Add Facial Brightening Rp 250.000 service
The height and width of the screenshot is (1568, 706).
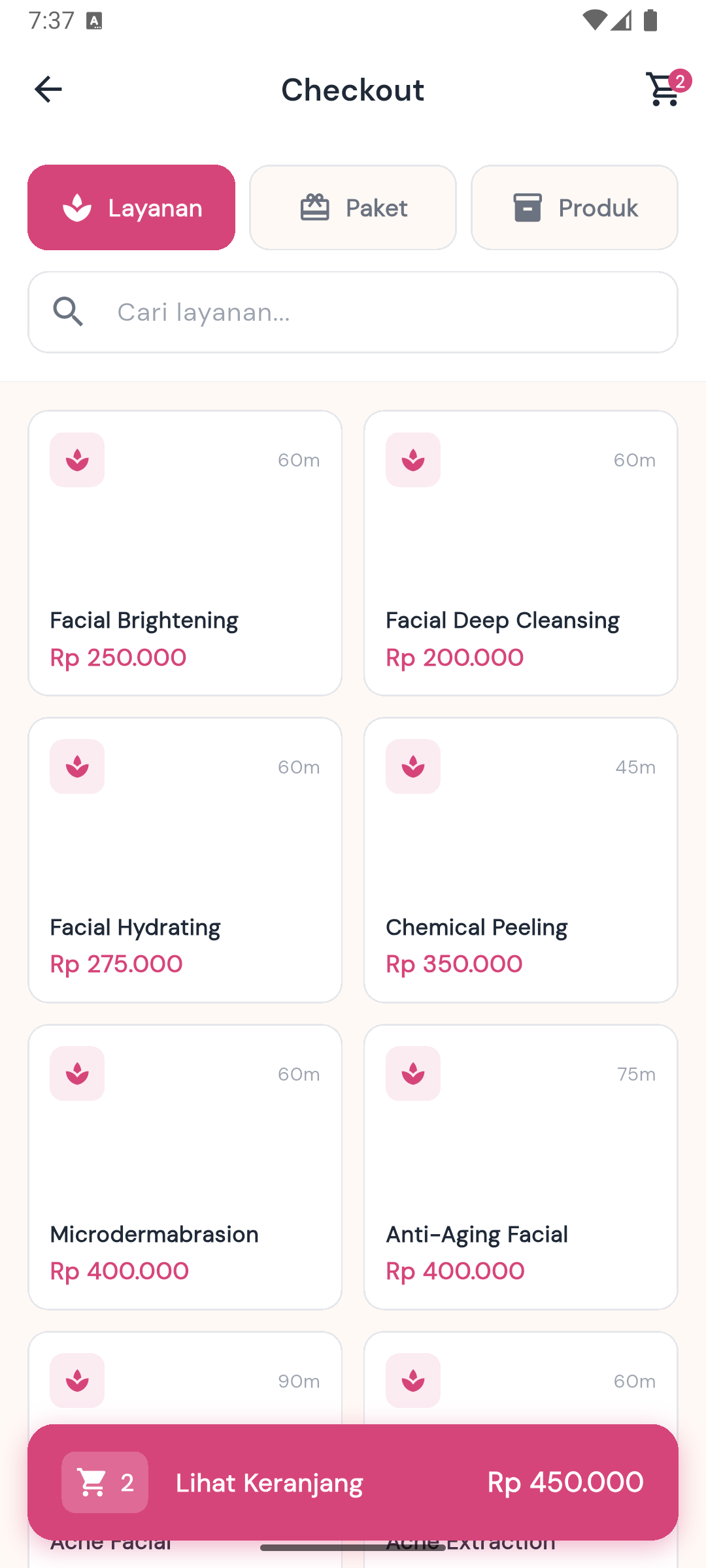point(185,553)
